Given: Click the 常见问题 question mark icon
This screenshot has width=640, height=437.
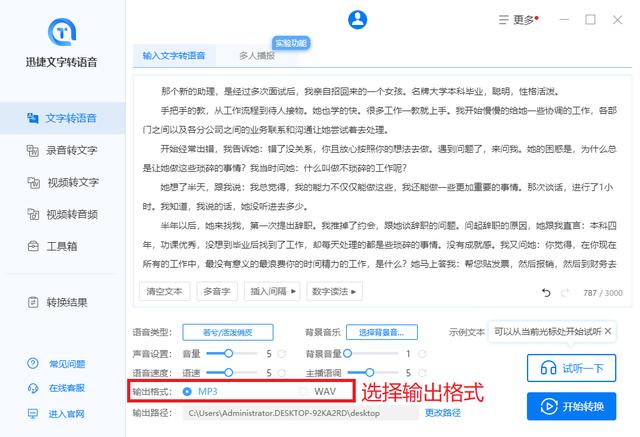Looking at the screenshot, I should click(33, 363).
